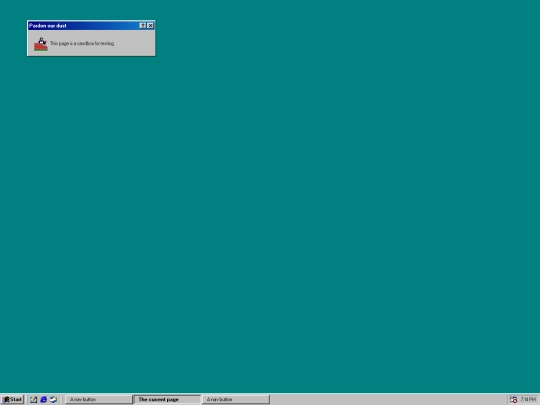540x405 pixels.
Task: Click the nav button following 'The current page'
Action: [236, 399]
